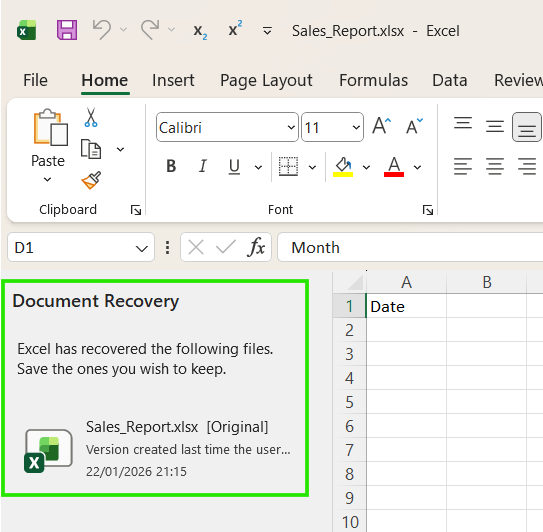Switch to the Insert tab
The image size is (543, 532).
[x=173, y=80]
